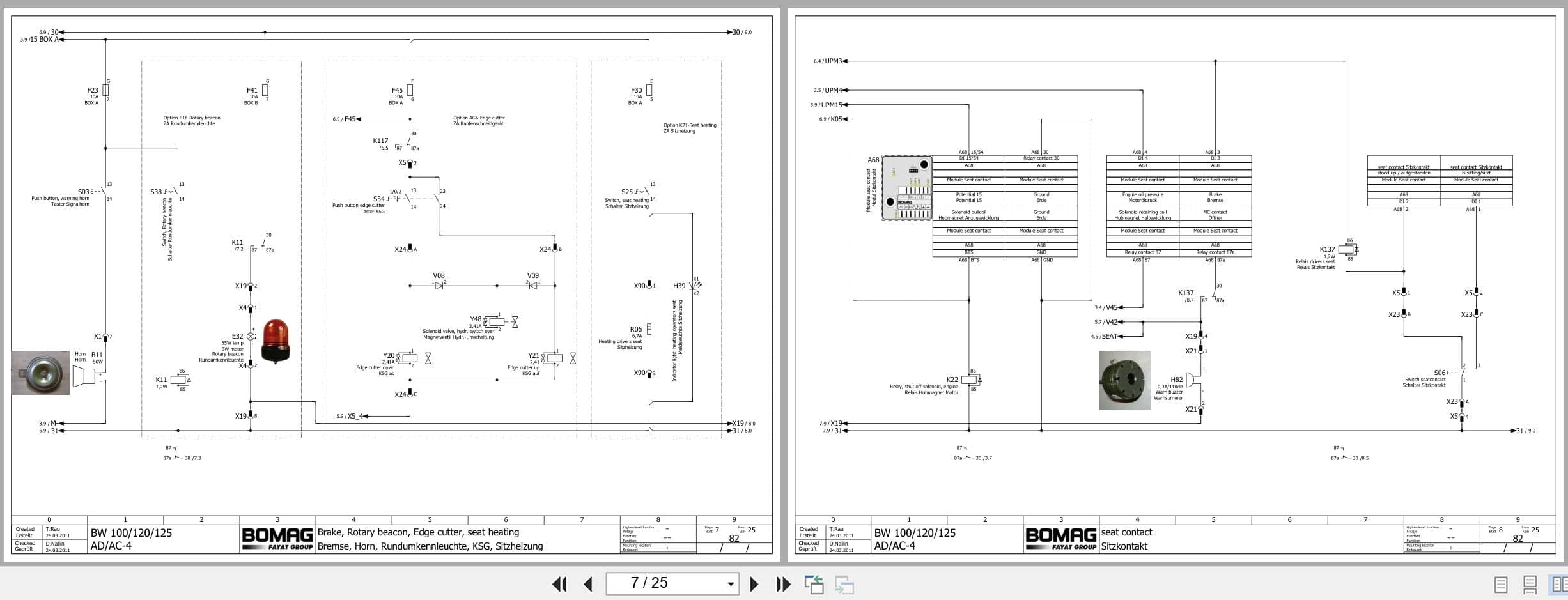Click the horn photo beside B11
The height and width of the screenshot is (600, 1568).
(40, 372)
